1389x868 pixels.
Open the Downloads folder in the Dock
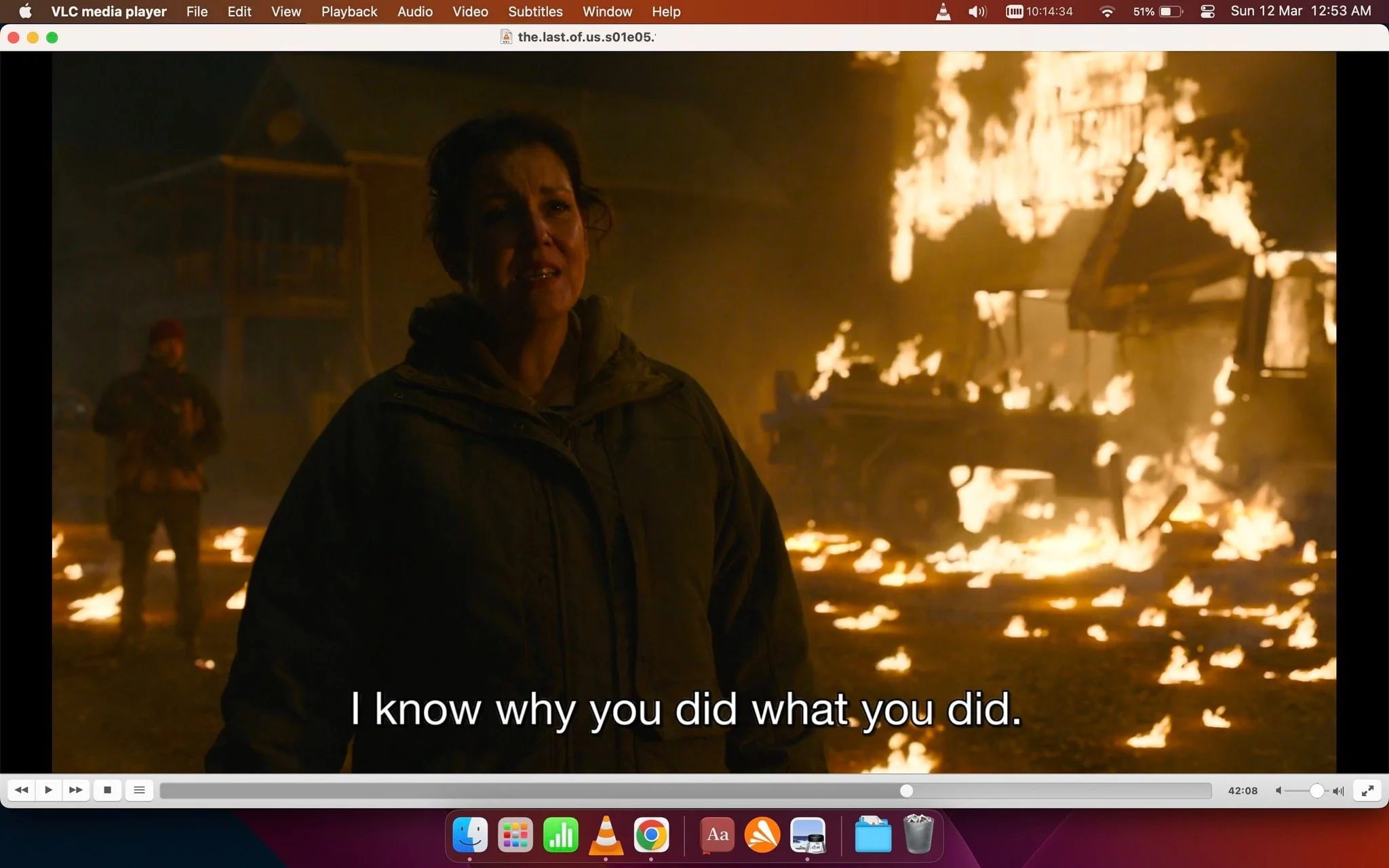click(873, 835)
